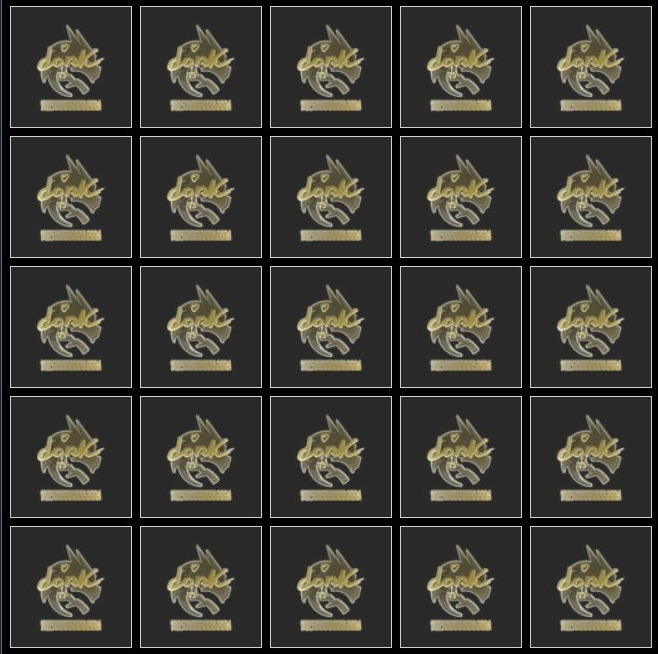Select the donk sticker in row one, column five
Image resolution: width=658 pixels, height=654 pixels.
tap(591, 67)
